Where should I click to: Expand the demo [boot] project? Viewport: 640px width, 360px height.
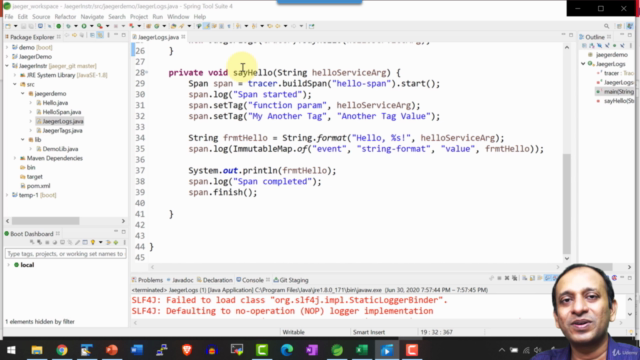click(7, 47)
